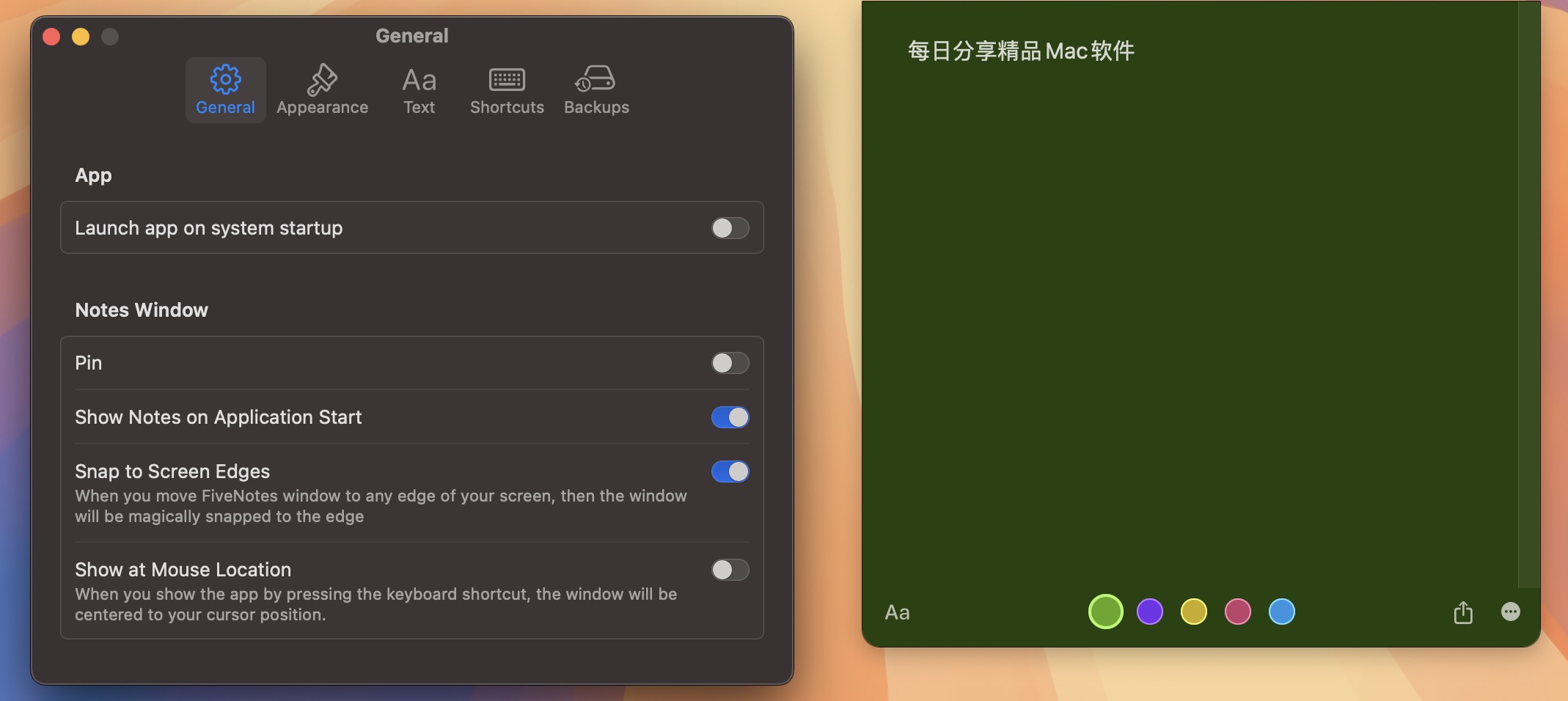Open the Backups settings icon
The width and height of the screenshot is (1568, 701).
(596, 79)
